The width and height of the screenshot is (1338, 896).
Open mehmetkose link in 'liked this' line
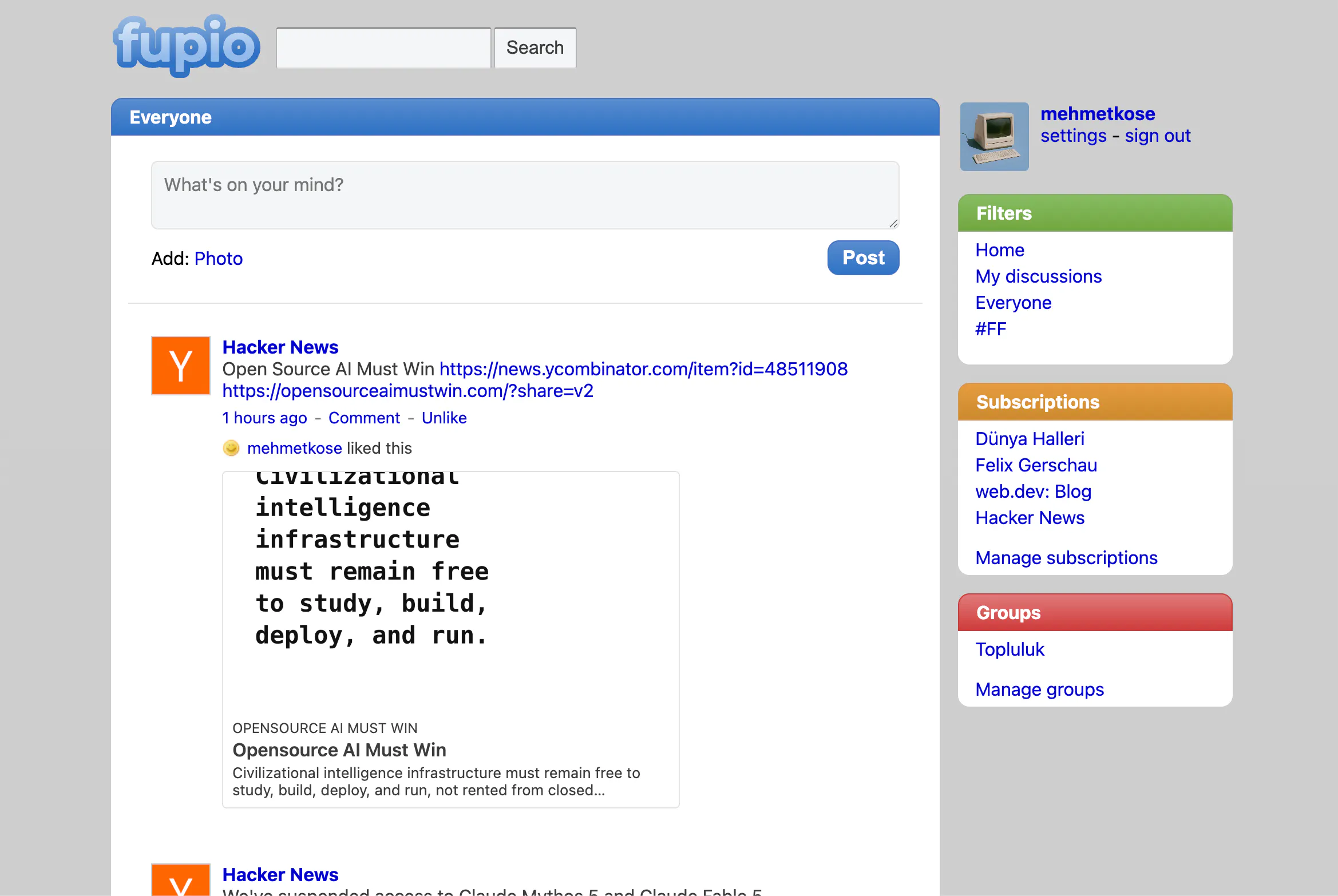pos(295,448)
